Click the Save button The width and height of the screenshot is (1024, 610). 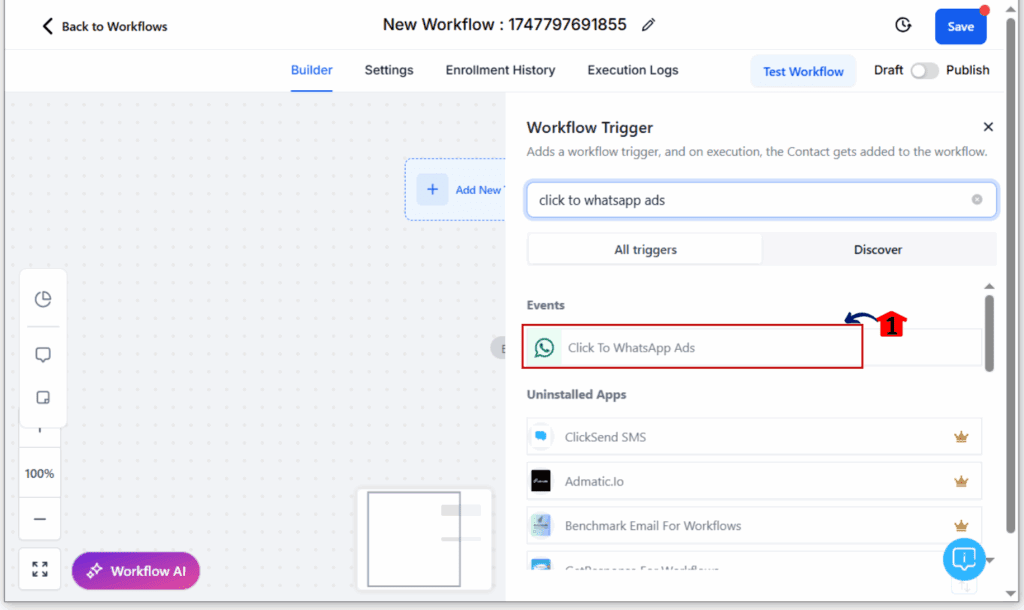tap(960, 27)
